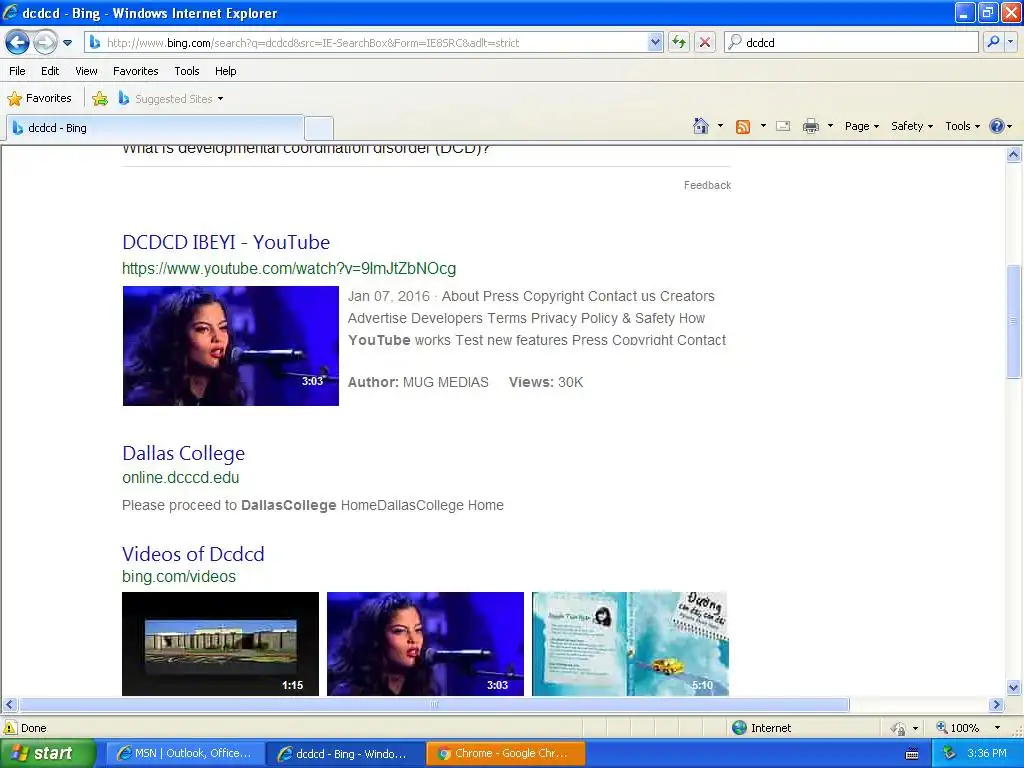Click the Read Mail icon
Screen dimensions: 1024x768
(x=783, y=126)
